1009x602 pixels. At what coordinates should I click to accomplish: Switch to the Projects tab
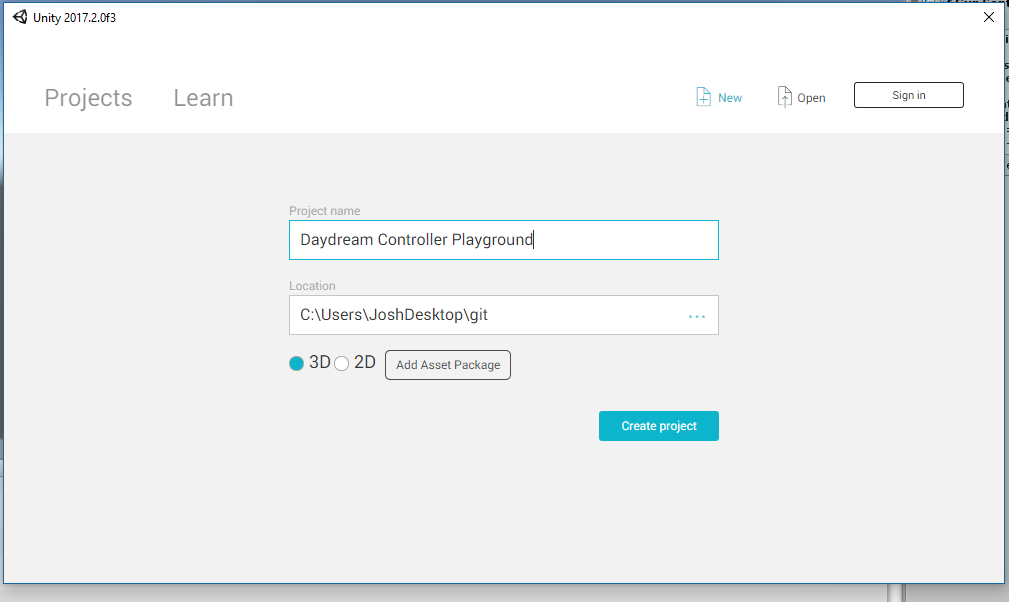coord(88,98)
